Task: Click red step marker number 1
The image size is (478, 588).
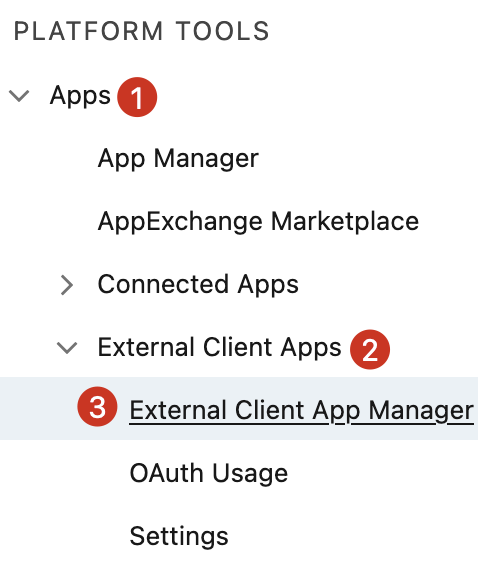Action: [137, 97]
